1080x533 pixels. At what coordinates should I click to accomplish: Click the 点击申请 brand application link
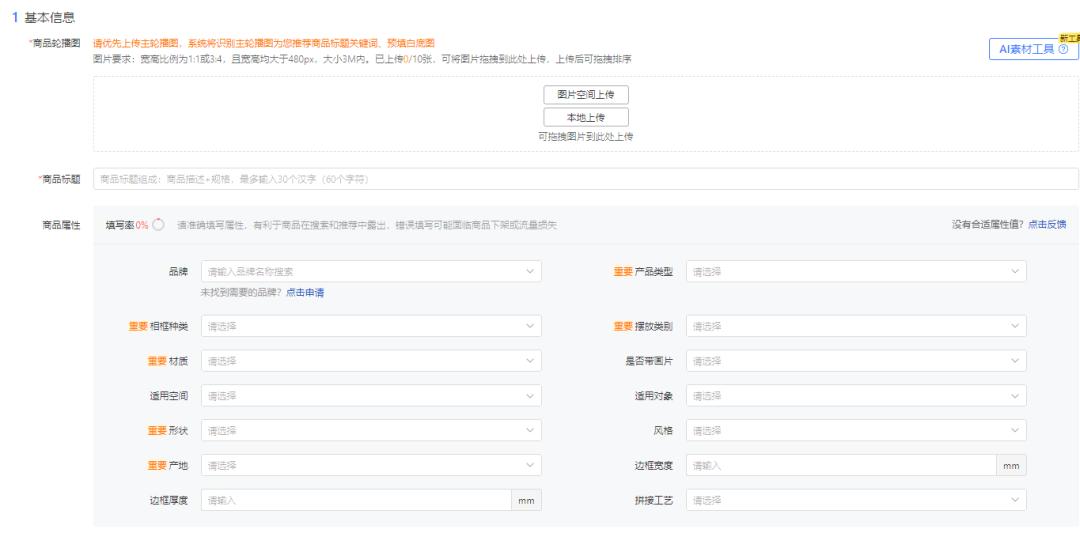coord(305,293)
